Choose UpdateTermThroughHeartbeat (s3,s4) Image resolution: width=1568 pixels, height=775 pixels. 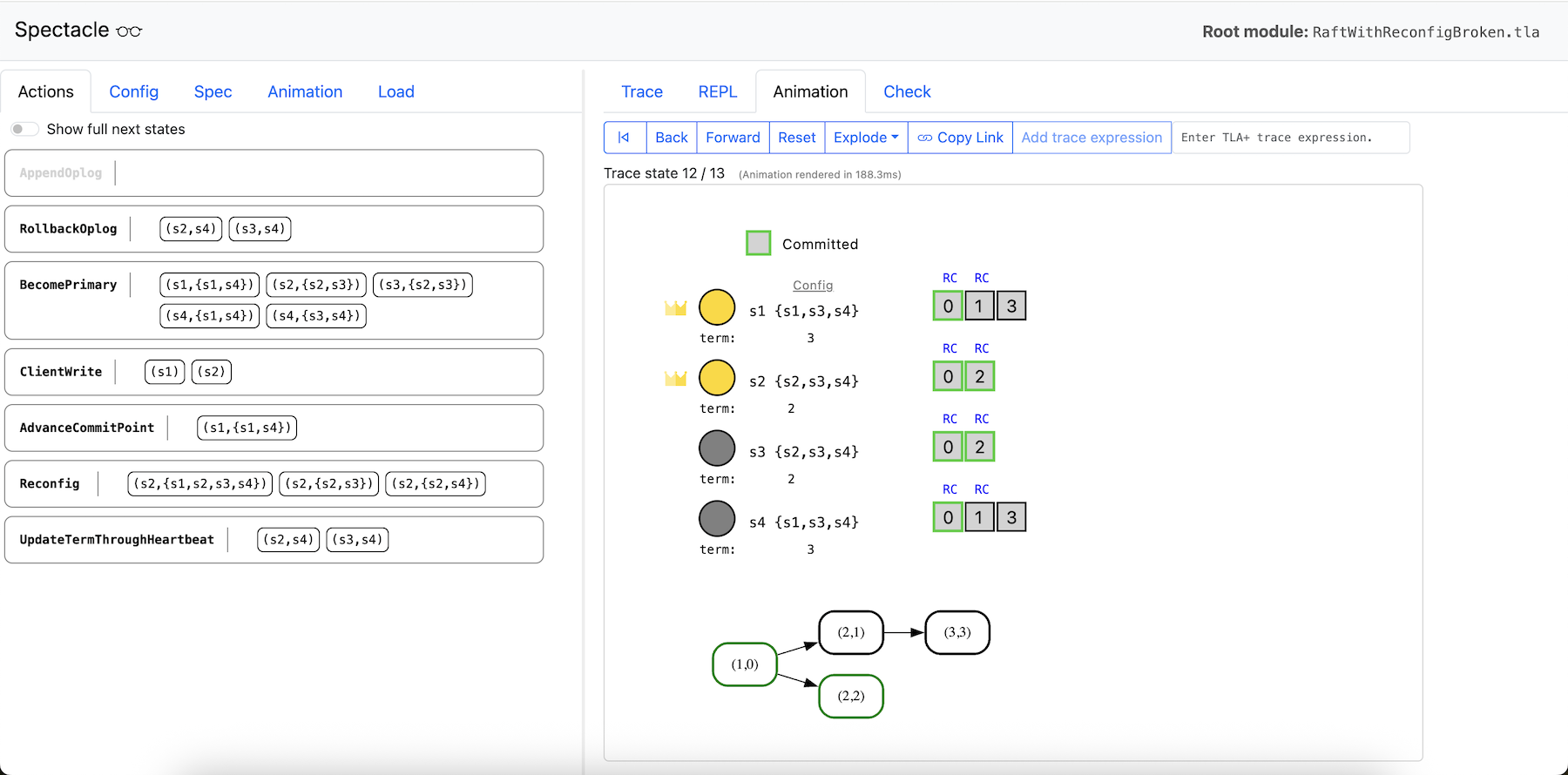point(357,540)
